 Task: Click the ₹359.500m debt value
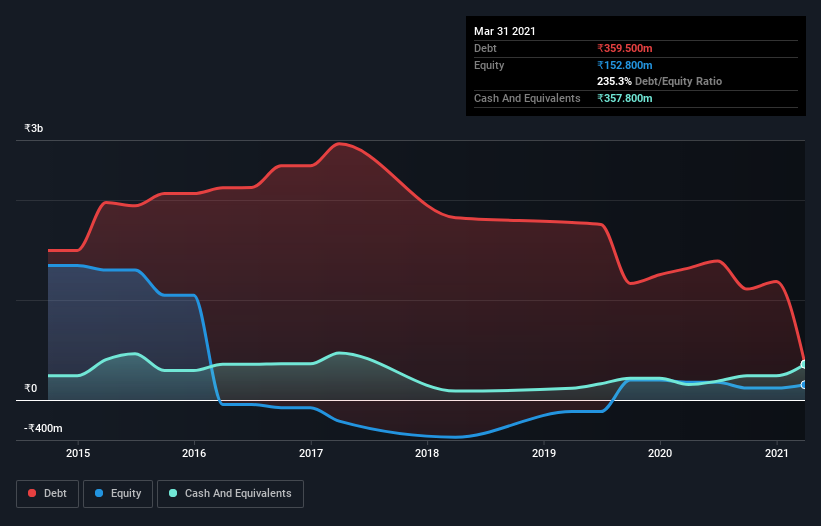coord(625,48)
